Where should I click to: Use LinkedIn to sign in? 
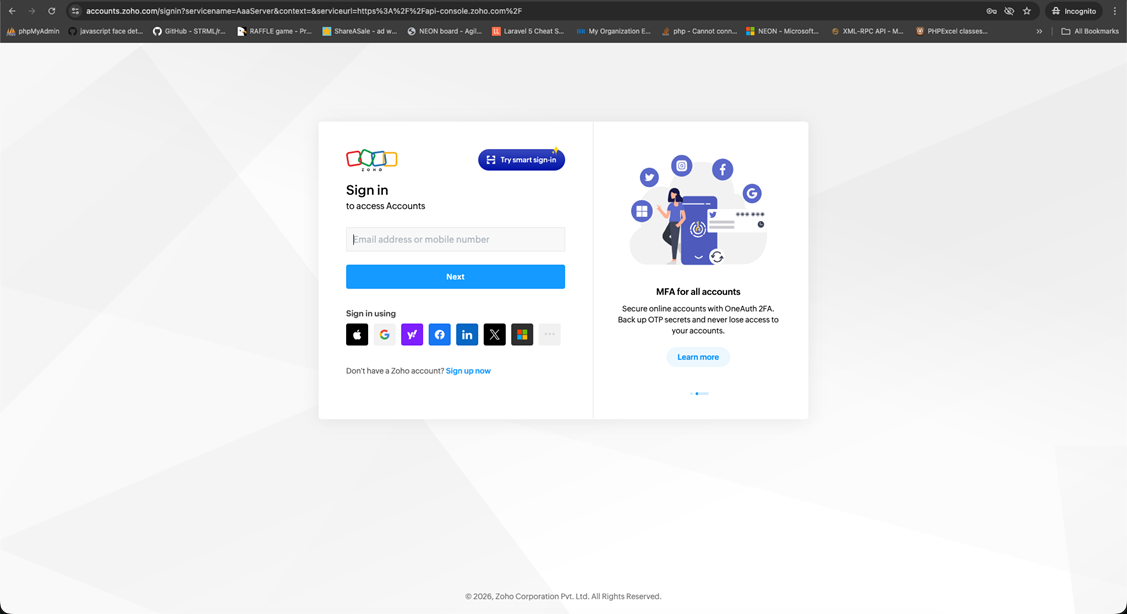pyautogui.click(x=467, y=335)
